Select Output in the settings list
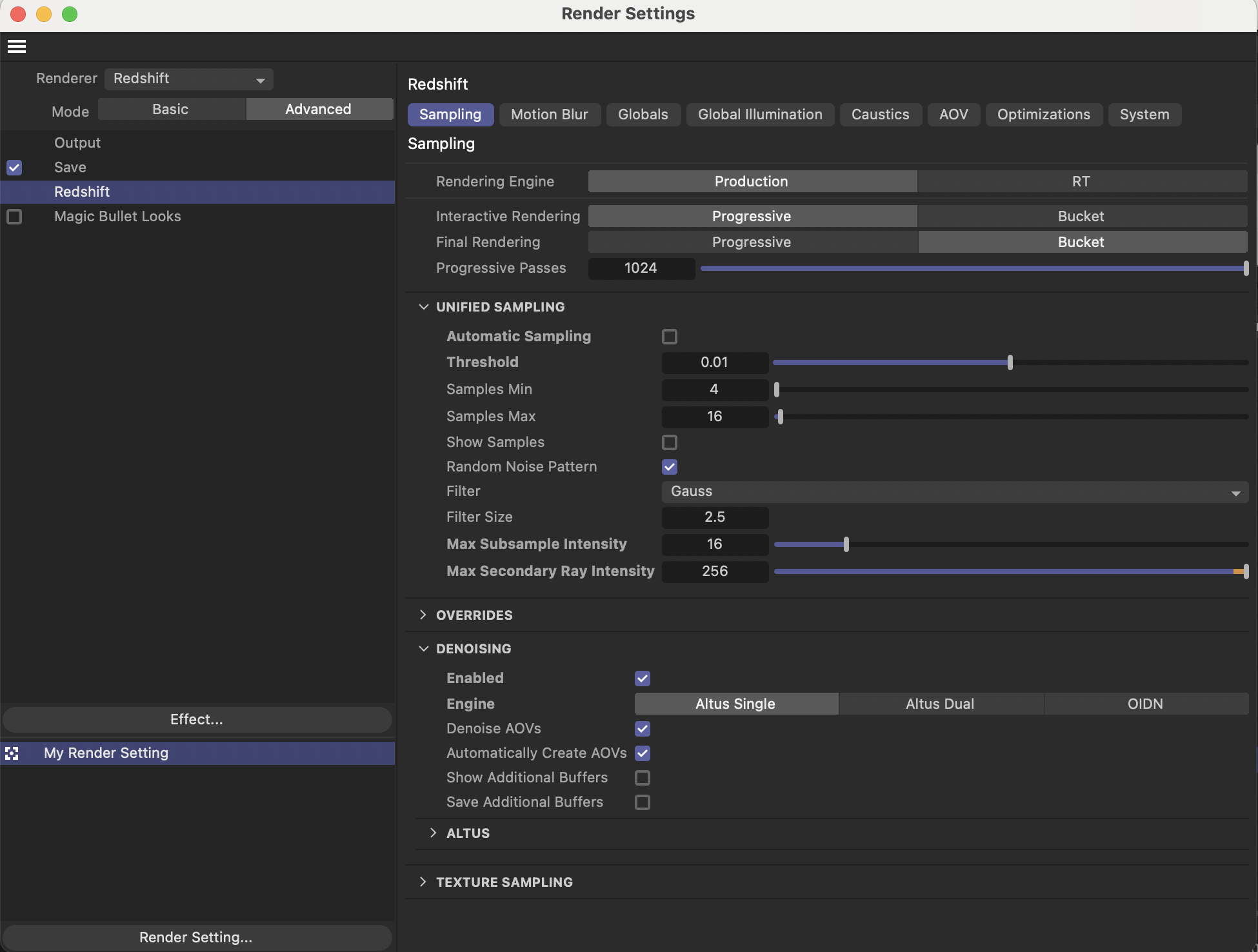The image size is (1258, 952). coord(77,143)
